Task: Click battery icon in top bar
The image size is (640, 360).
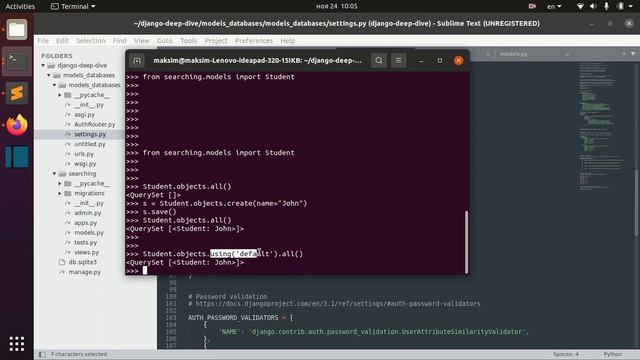Action: 620,6
